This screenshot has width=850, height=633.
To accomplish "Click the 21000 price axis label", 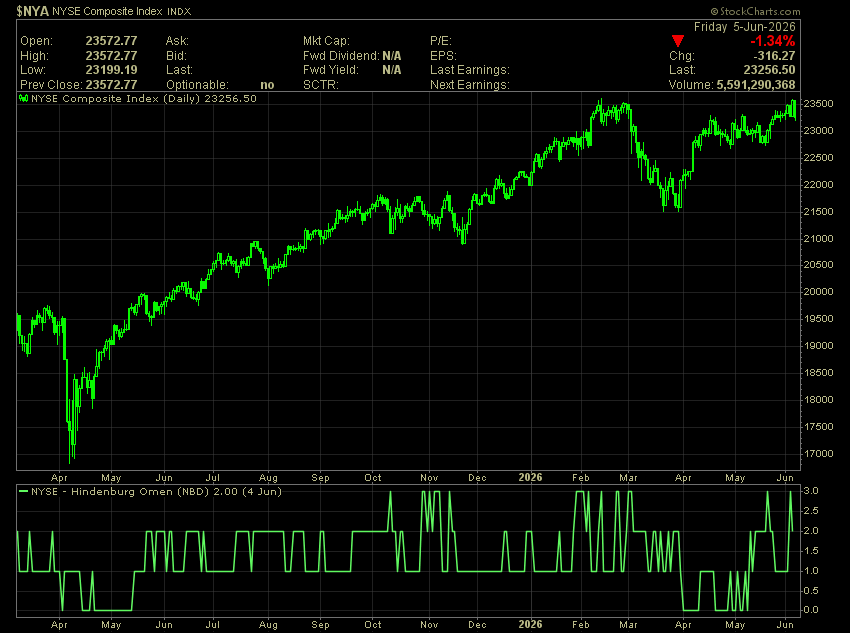I will click(819, 238).
